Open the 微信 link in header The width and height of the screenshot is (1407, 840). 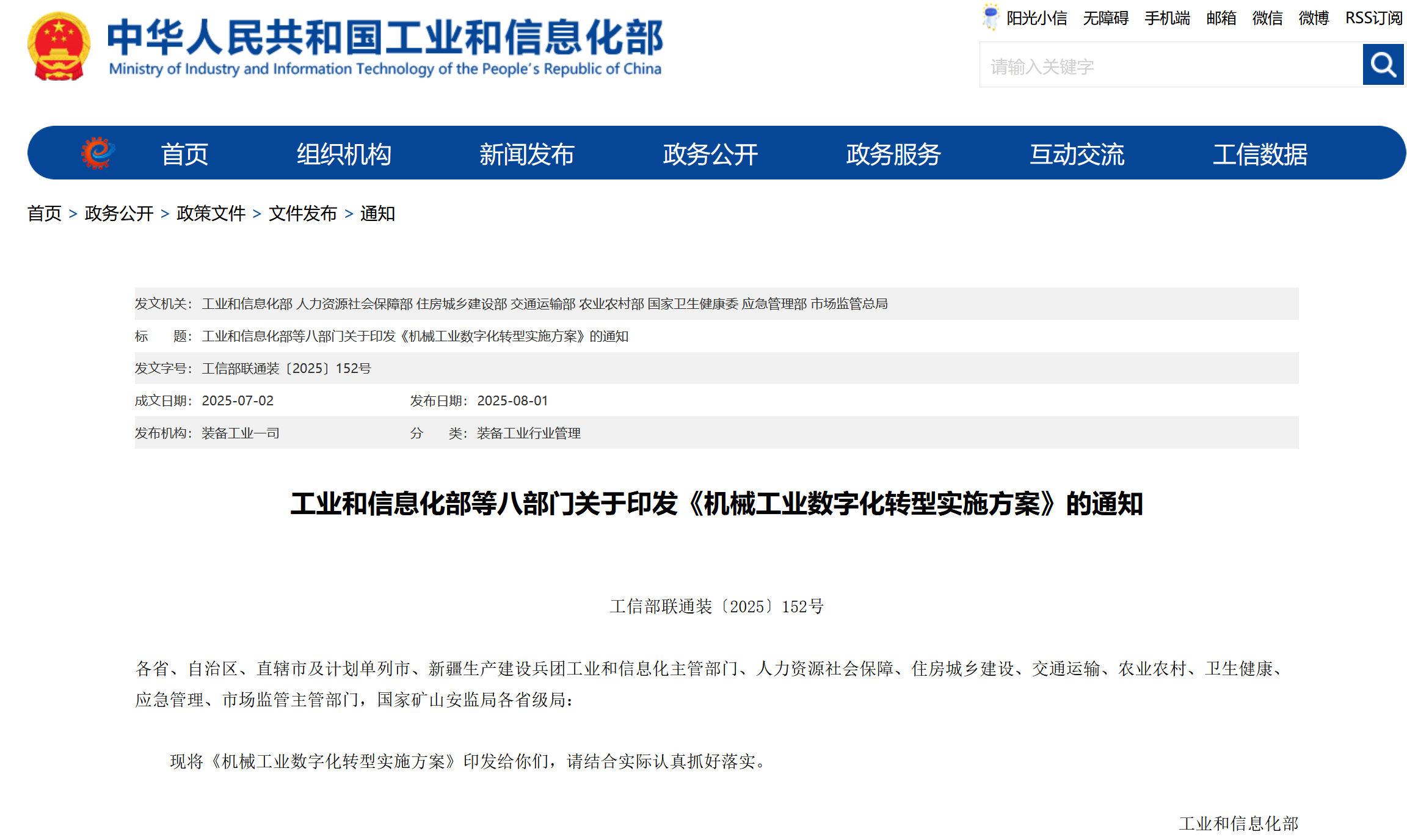point(1267,18)
